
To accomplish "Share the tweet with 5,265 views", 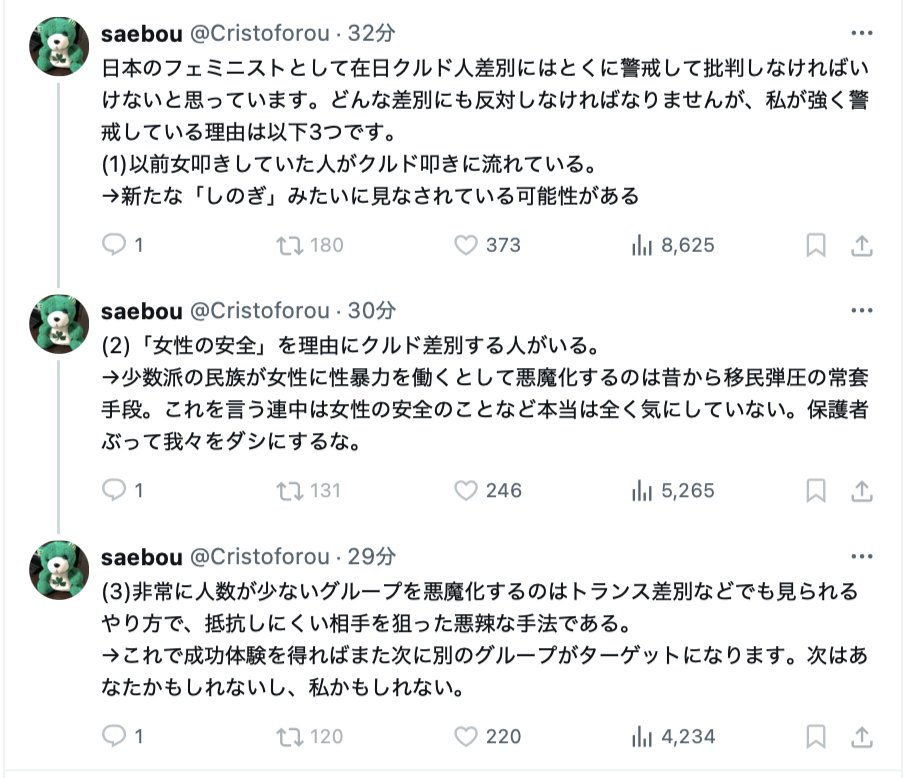I will [x=862, y=490].
